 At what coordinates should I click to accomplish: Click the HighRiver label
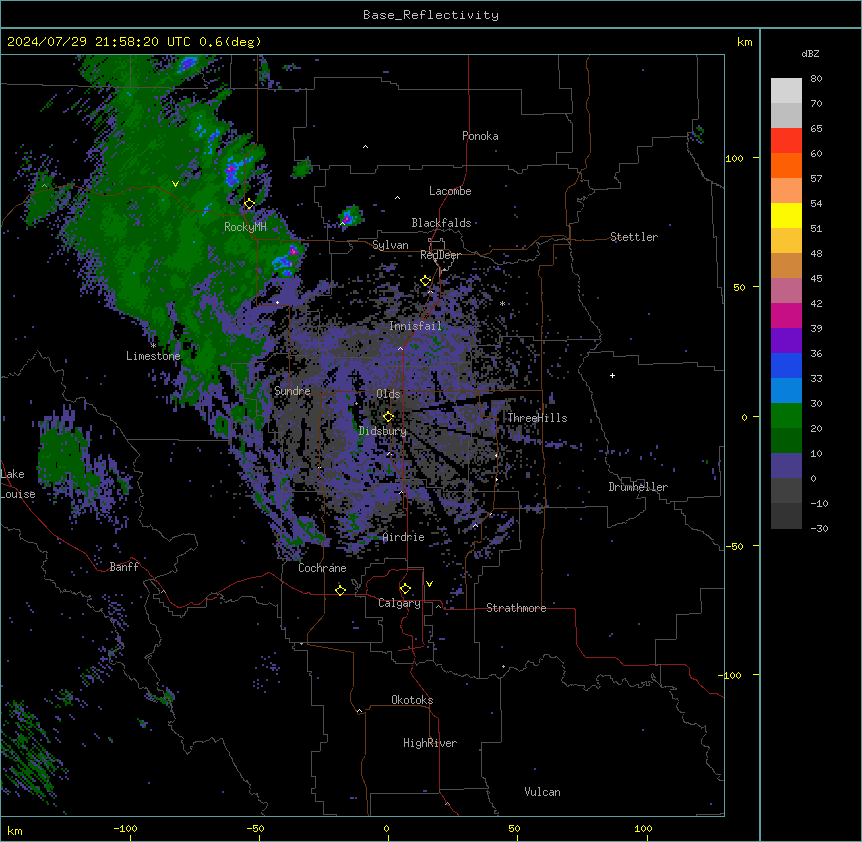point(430,743)
